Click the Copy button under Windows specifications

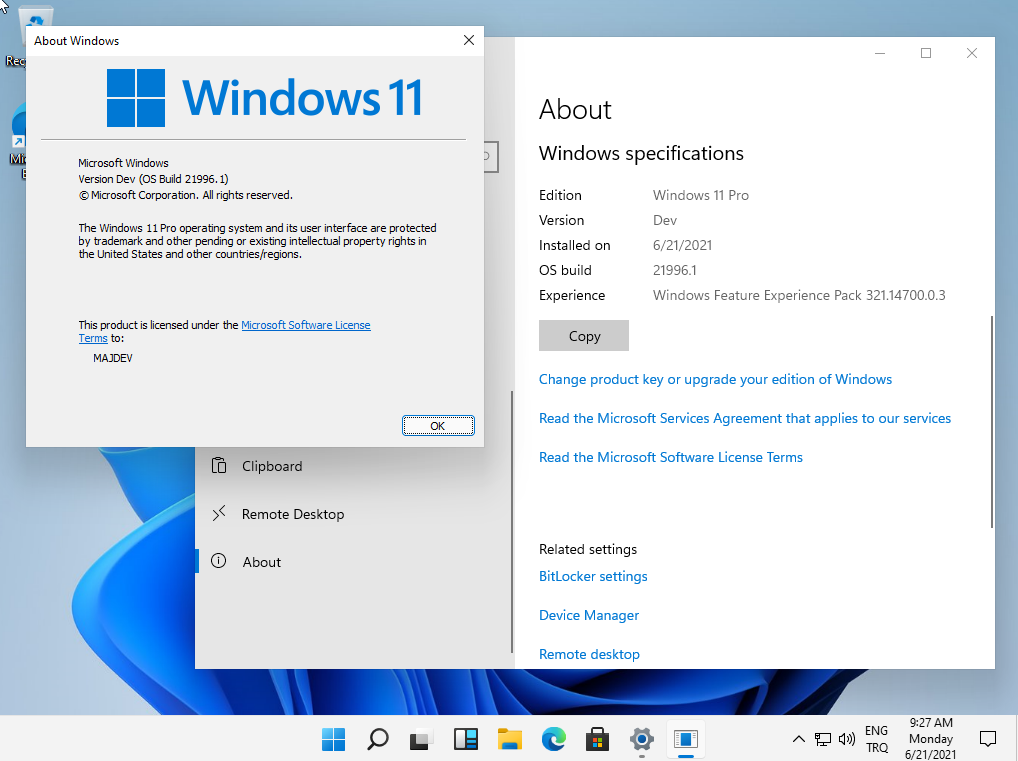[584, 336]
